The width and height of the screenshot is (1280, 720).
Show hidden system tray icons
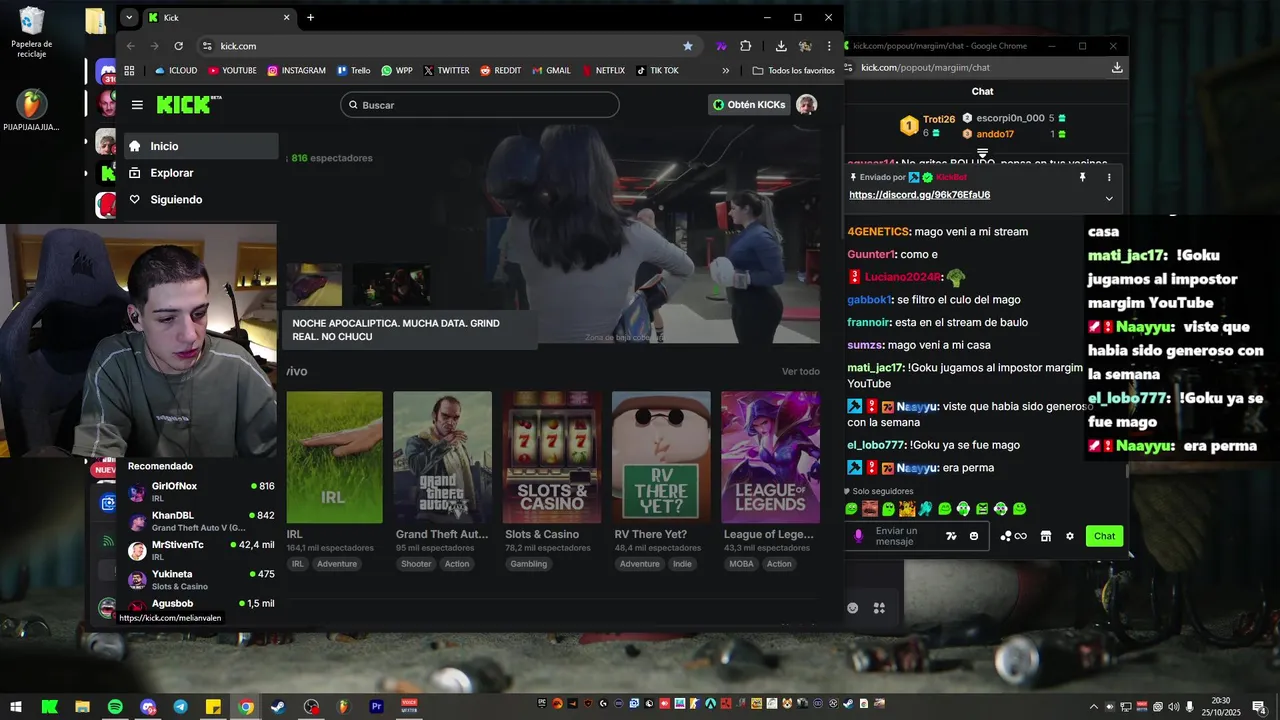(1094, 707)
